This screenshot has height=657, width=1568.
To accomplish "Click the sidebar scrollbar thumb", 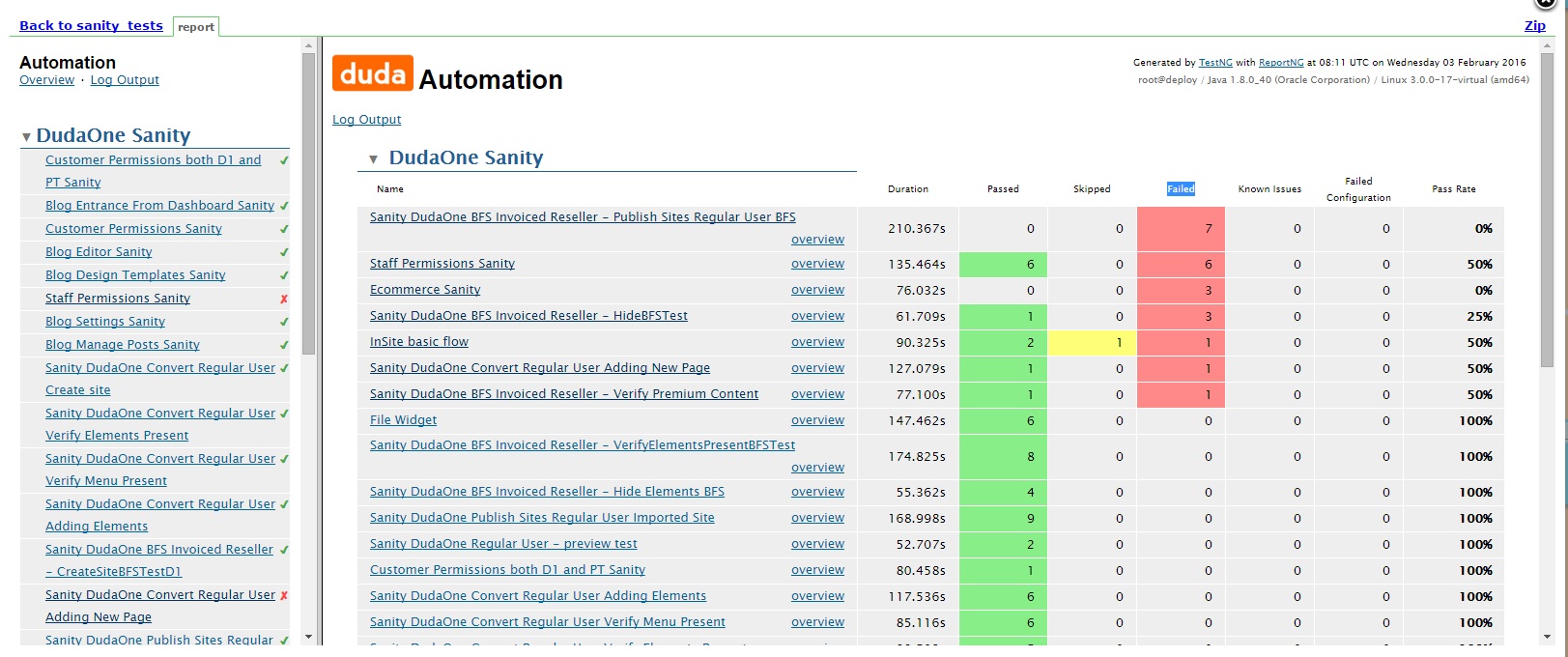I will click(x=308, y=204).
